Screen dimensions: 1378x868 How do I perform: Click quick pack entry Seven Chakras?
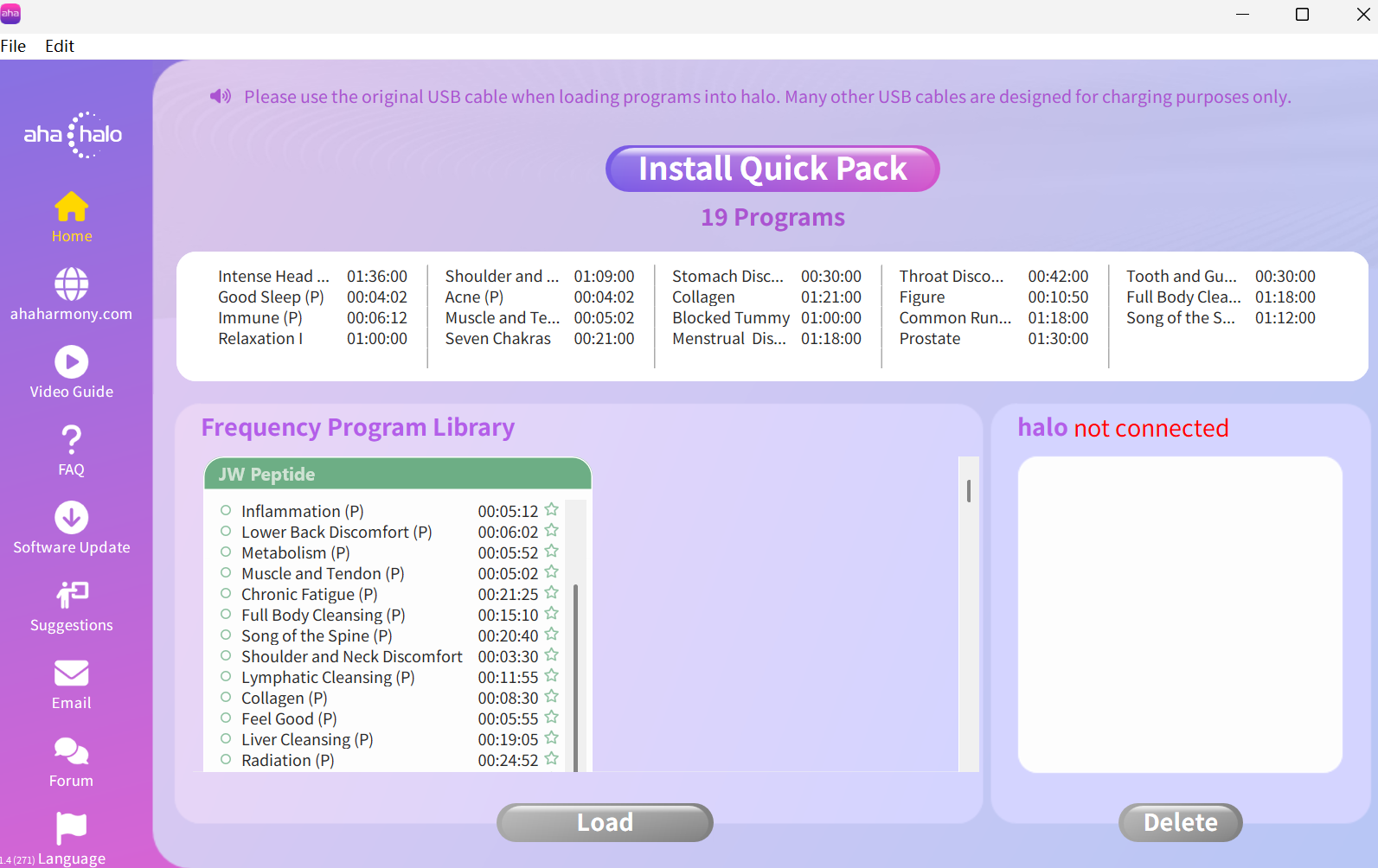point(497,338)
